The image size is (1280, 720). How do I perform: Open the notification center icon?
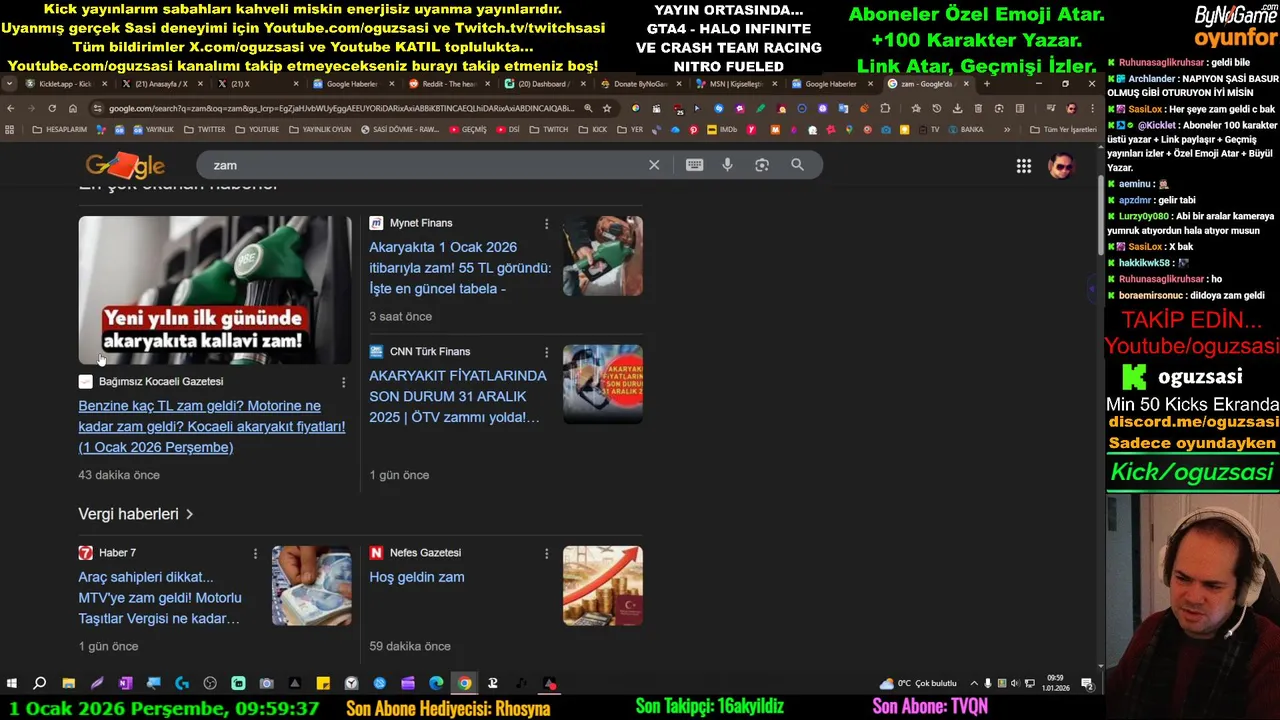(1087, 683)
